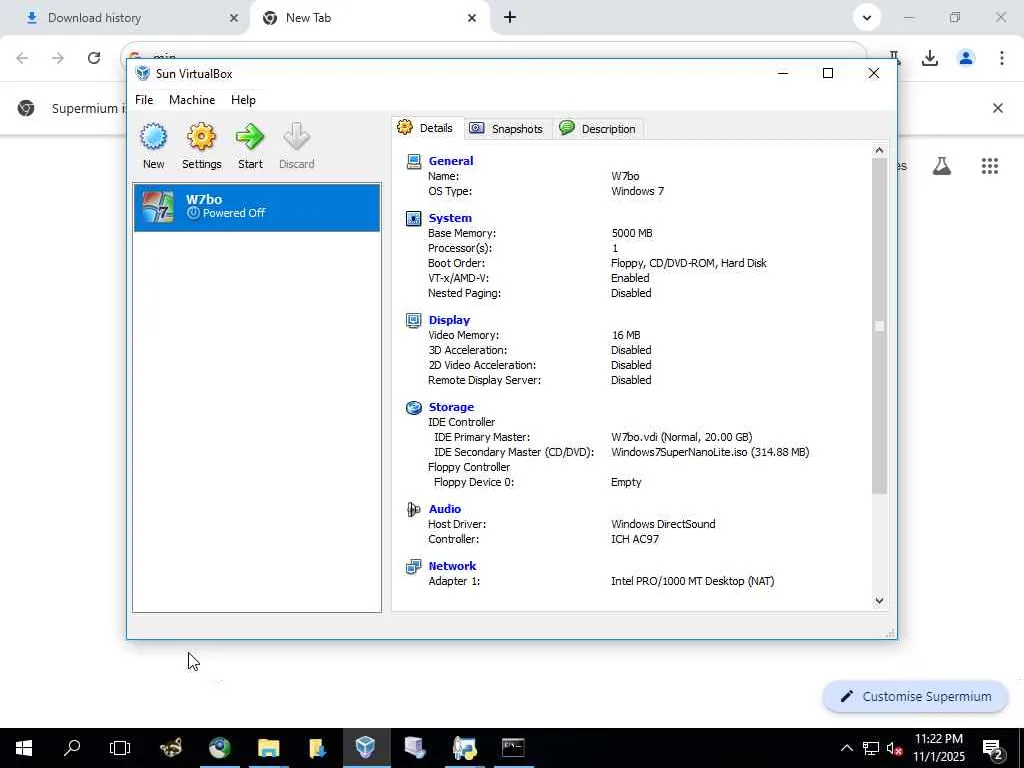Open the Audio settings link
The image size is (1024, 768).
[x=445, y=509]
